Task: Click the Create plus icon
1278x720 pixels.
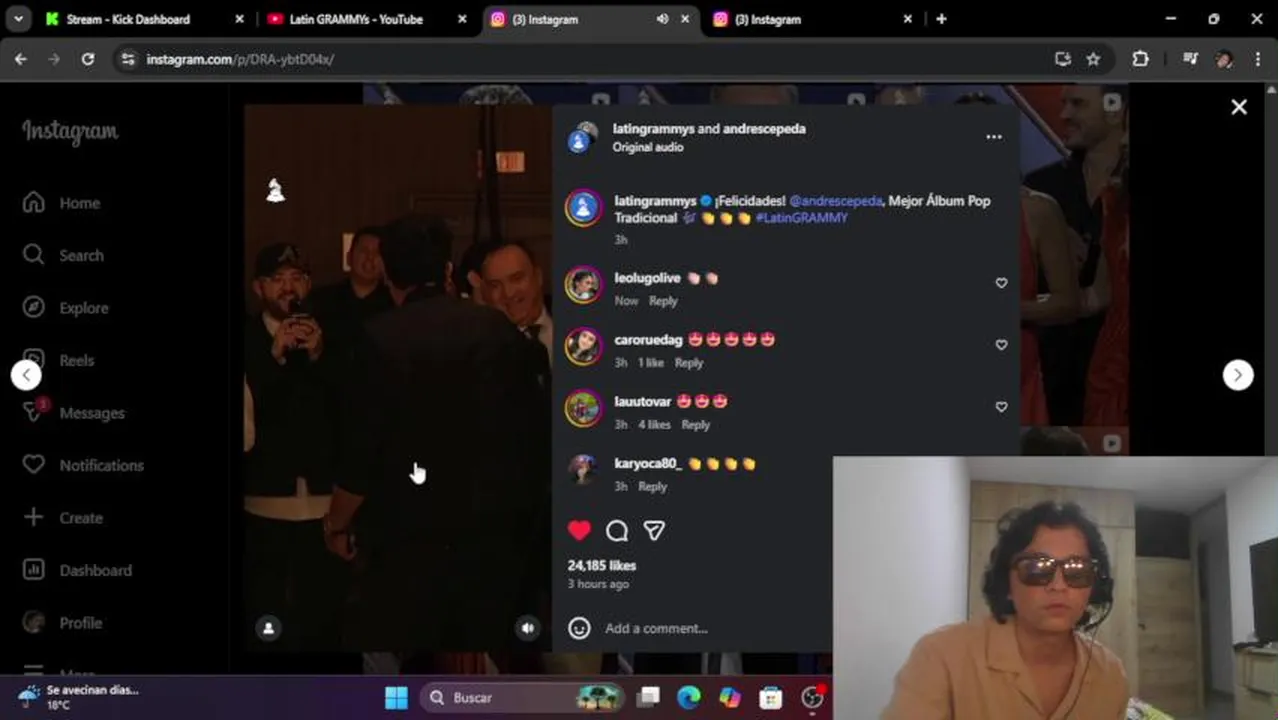Action: pyautogui.click(x=33, y=517)
